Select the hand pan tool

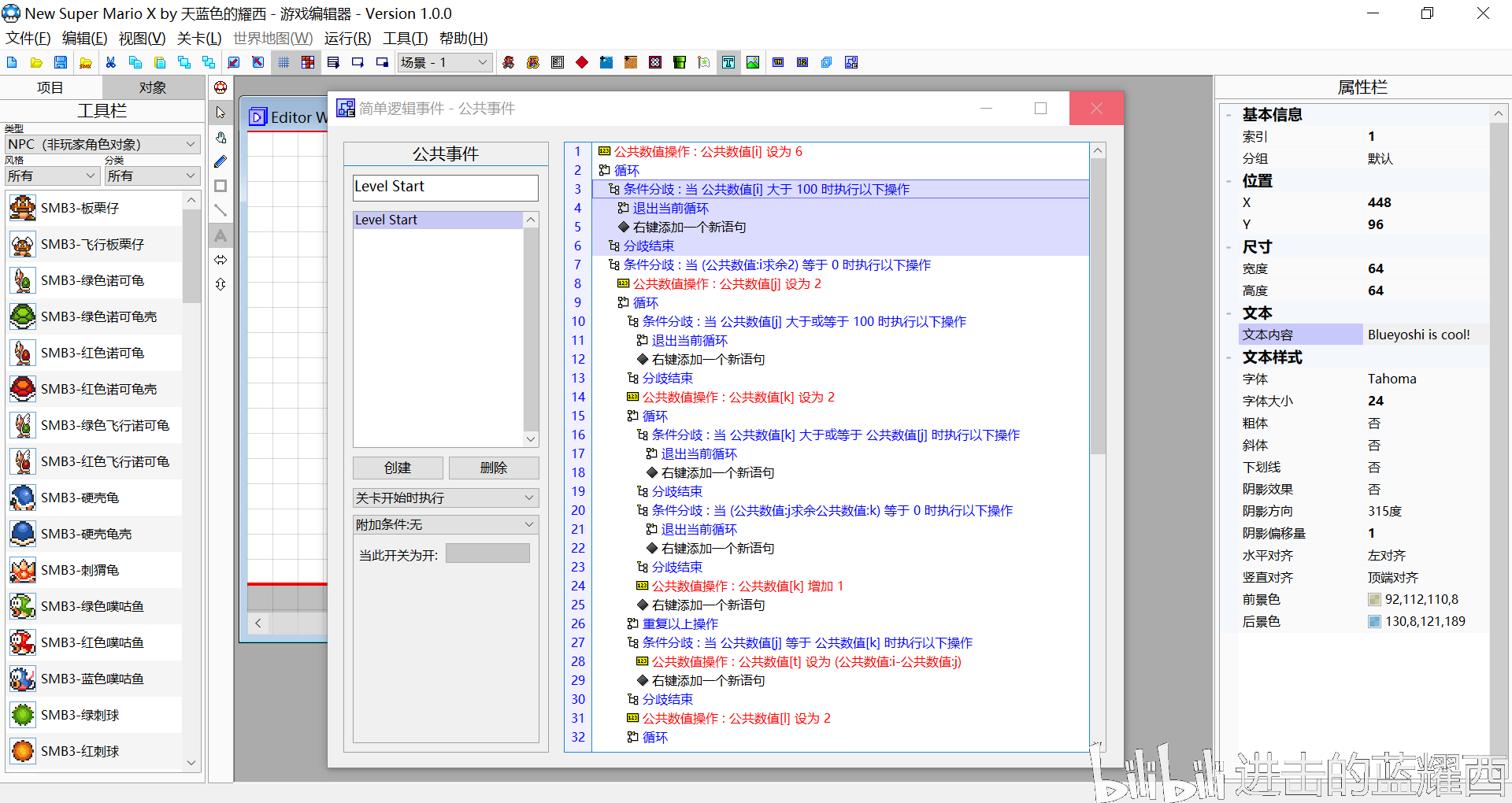[x=220, y=137]
